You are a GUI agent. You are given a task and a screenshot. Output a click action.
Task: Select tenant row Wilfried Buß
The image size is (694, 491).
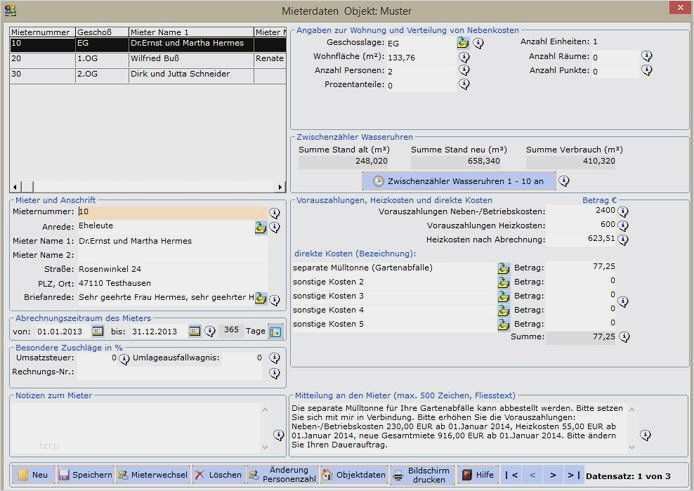(148, 59)
